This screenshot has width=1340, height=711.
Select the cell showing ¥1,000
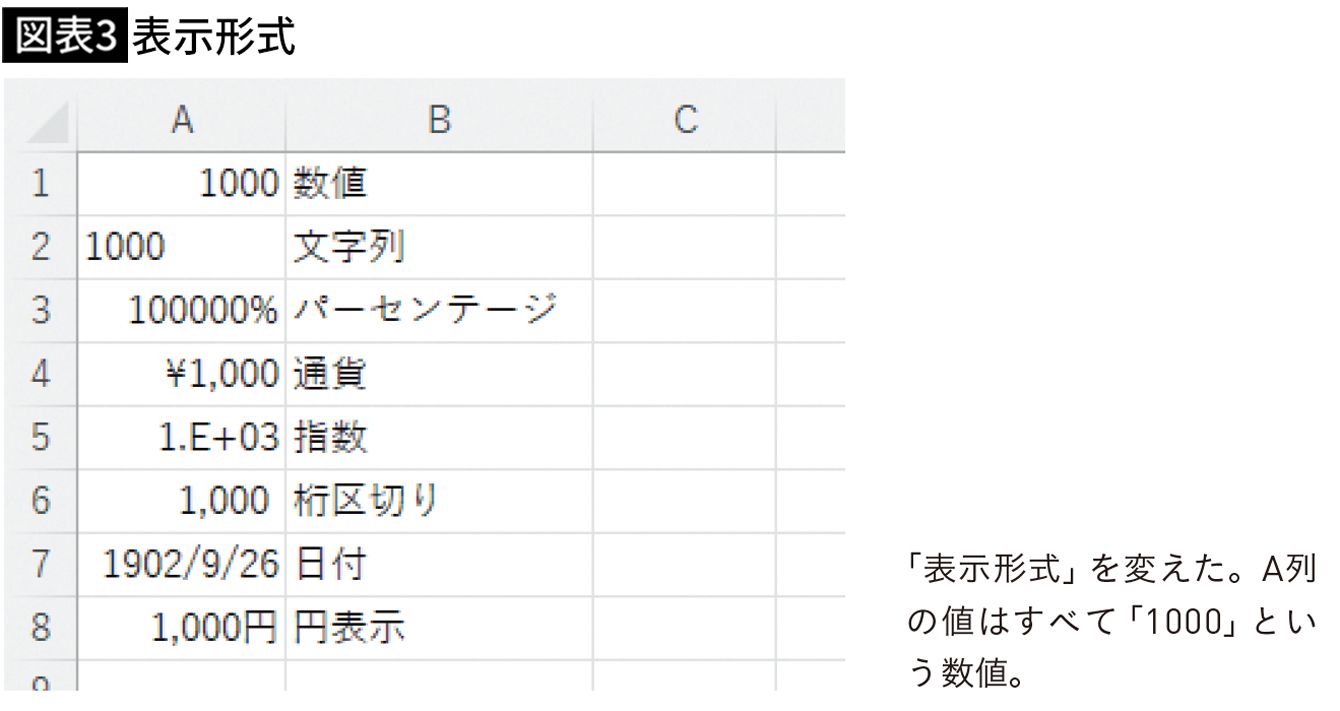(181, 375)
